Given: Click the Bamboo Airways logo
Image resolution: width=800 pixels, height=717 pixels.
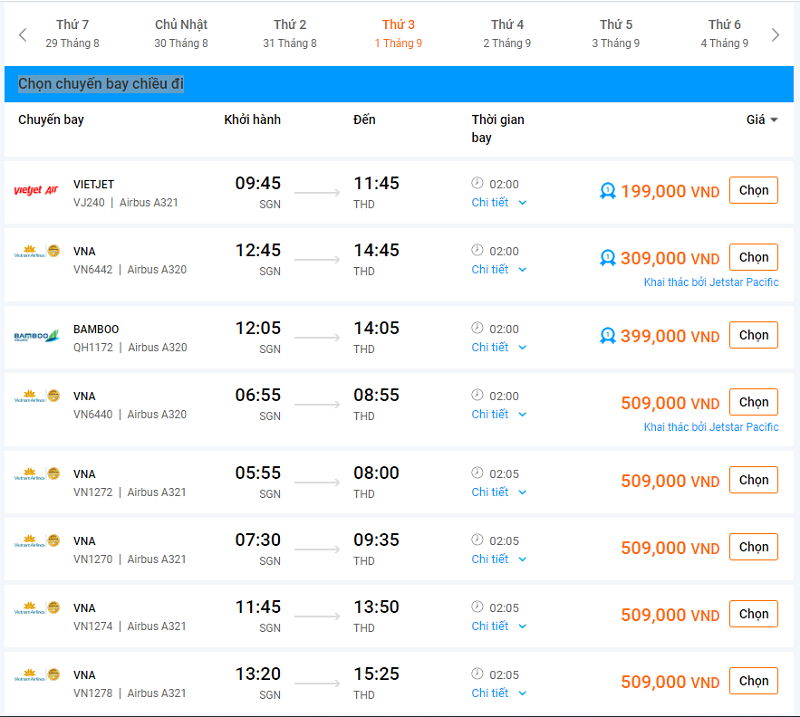Looking at the screenshot, I should [36, 336].
